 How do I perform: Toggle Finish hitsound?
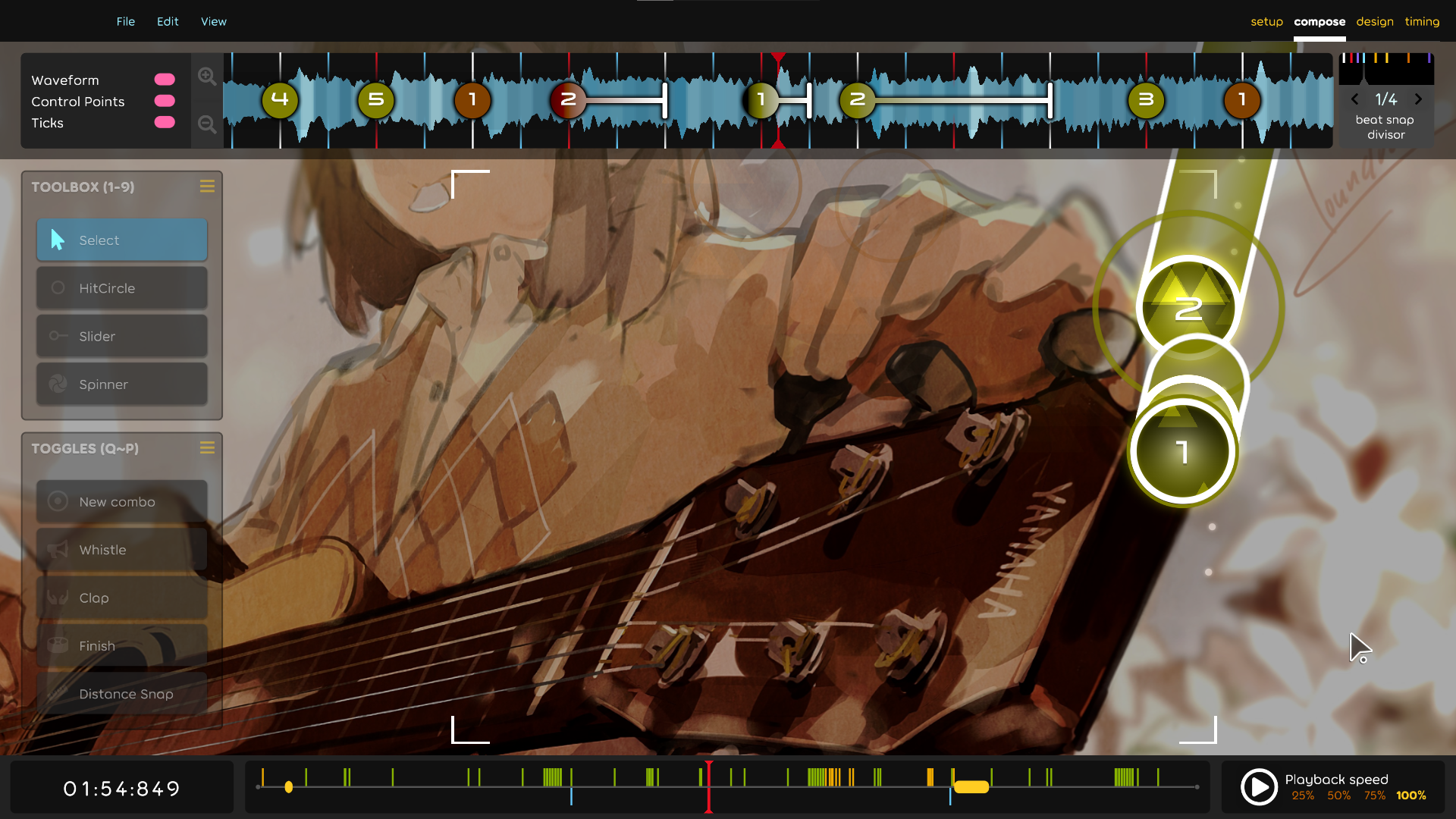tap(122, 645)
